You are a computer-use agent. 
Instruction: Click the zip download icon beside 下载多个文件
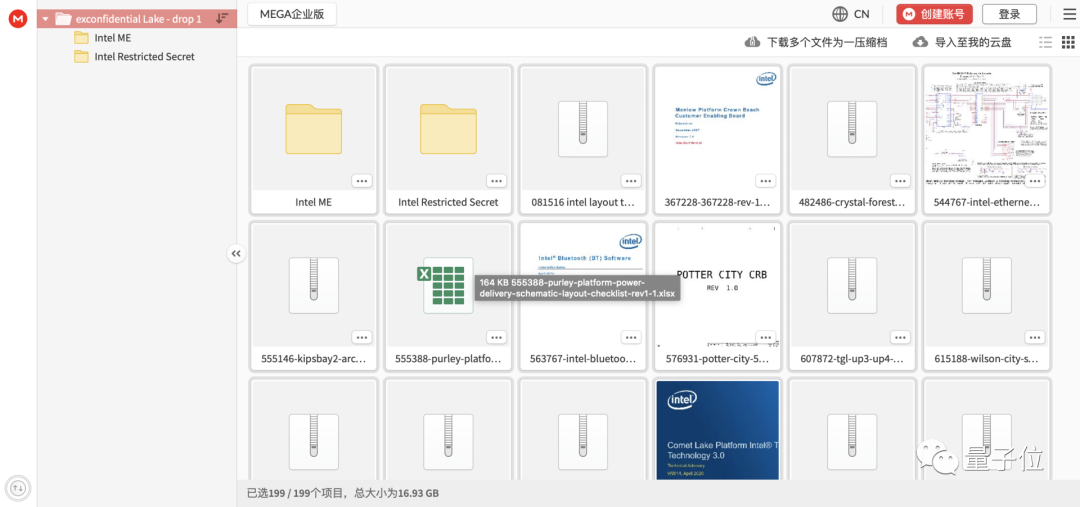tap(753, 42)
